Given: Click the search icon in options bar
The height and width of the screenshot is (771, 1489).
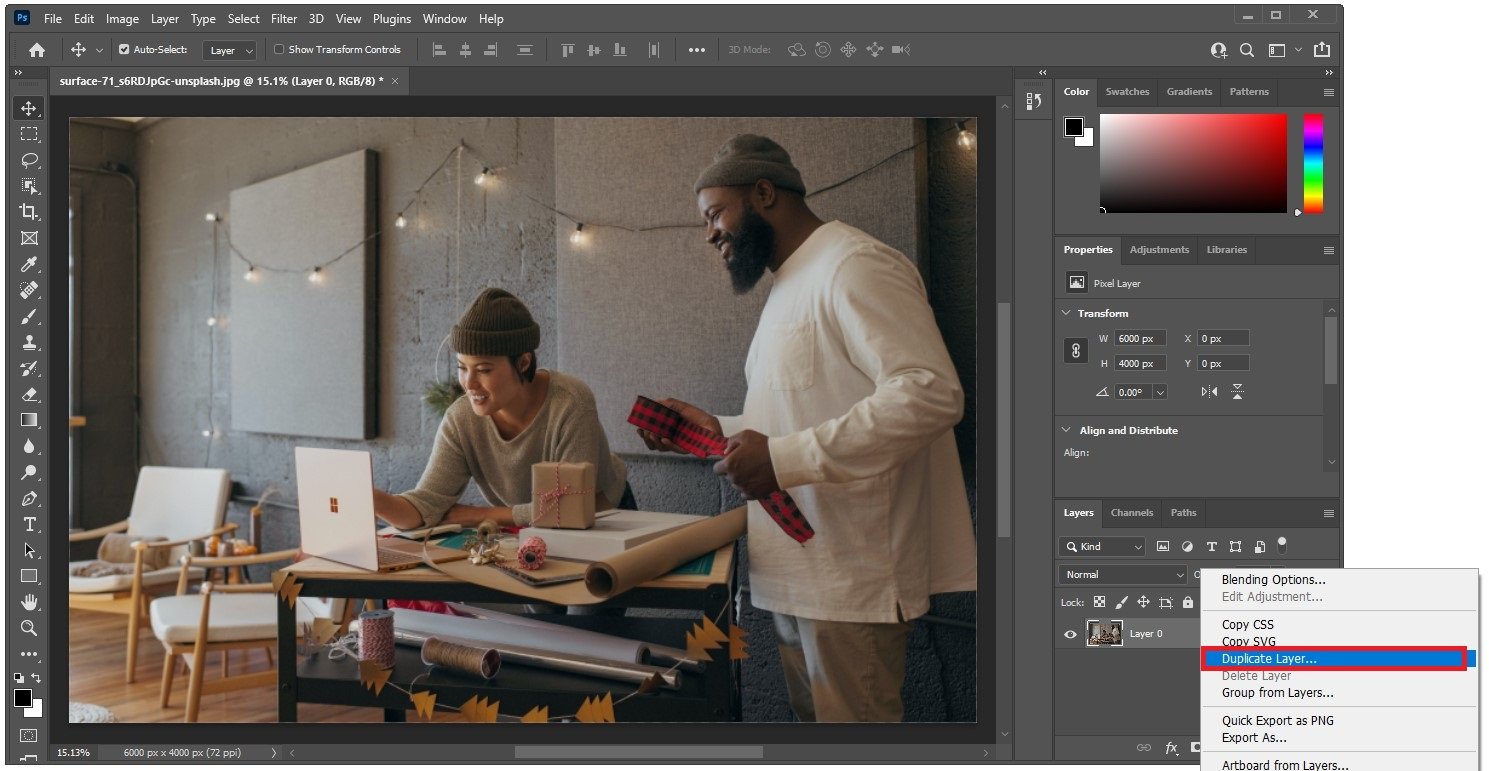Looking at the screenshot, I should [x=1247, y=50].
